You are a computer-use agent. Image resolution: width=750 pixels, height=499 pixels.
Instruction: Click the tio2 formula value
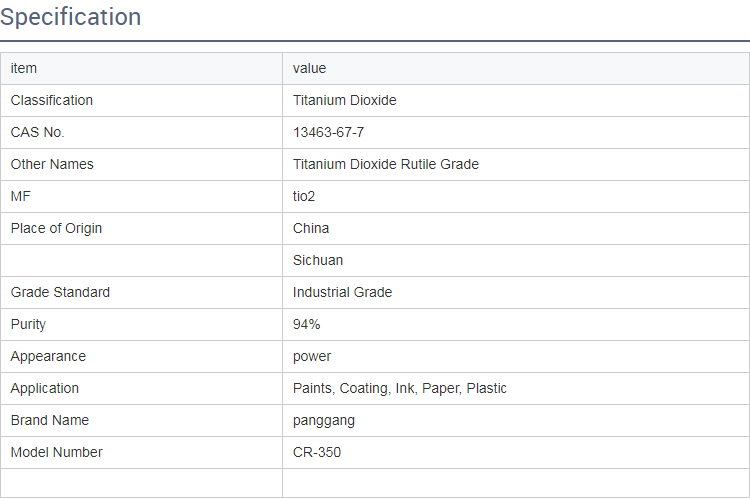[305, 196]
